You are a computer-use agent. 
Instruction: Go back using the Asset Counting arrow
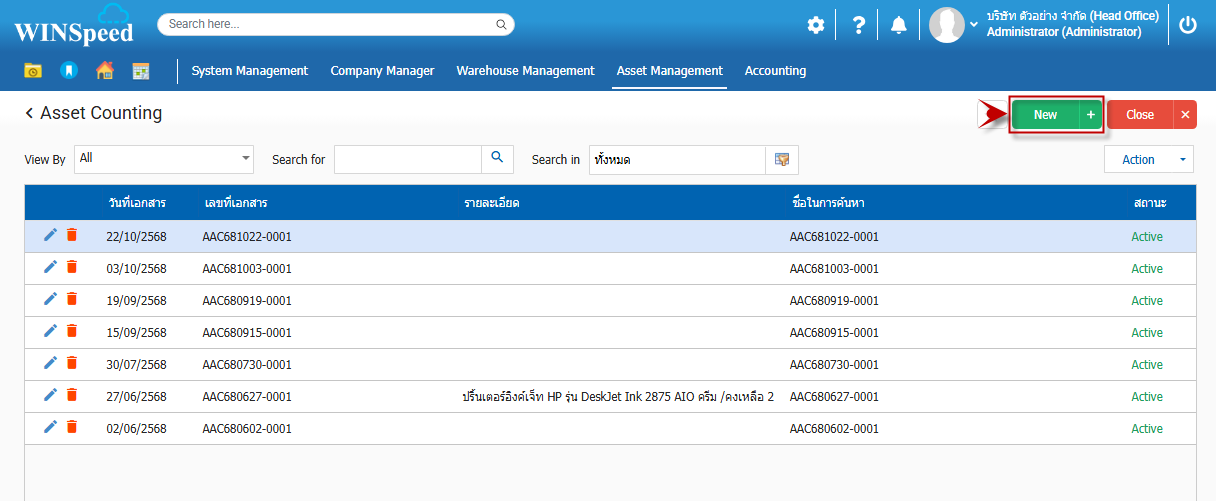[x=30, y=114]
